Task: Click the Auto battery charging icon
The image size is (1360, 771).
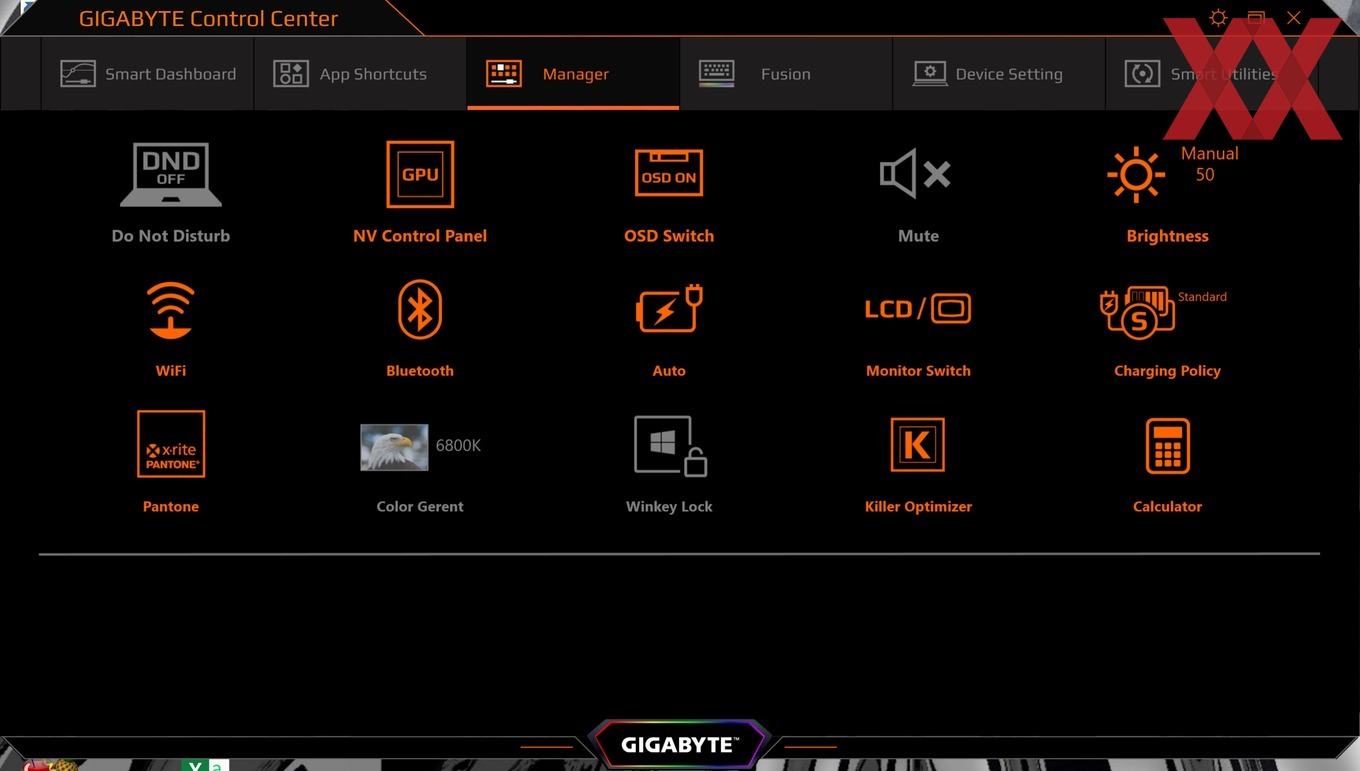Action: 669,310
